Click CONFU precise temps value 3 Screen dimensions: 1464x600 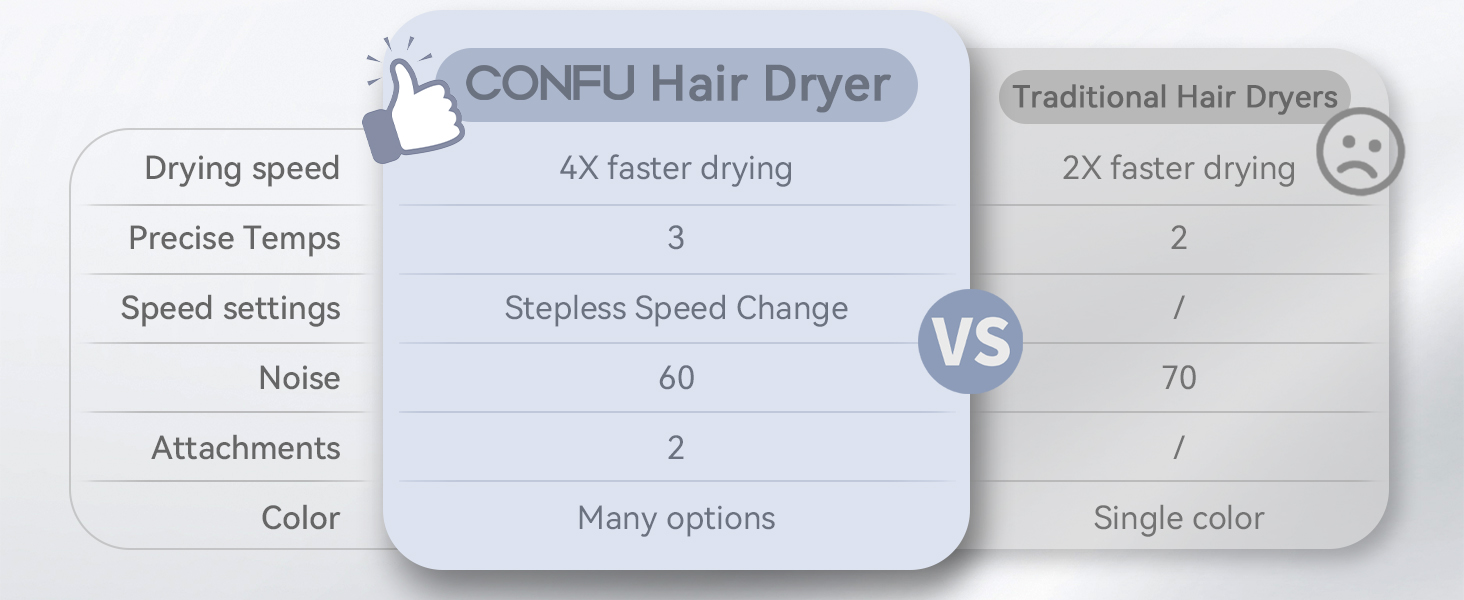pos(676,238)
